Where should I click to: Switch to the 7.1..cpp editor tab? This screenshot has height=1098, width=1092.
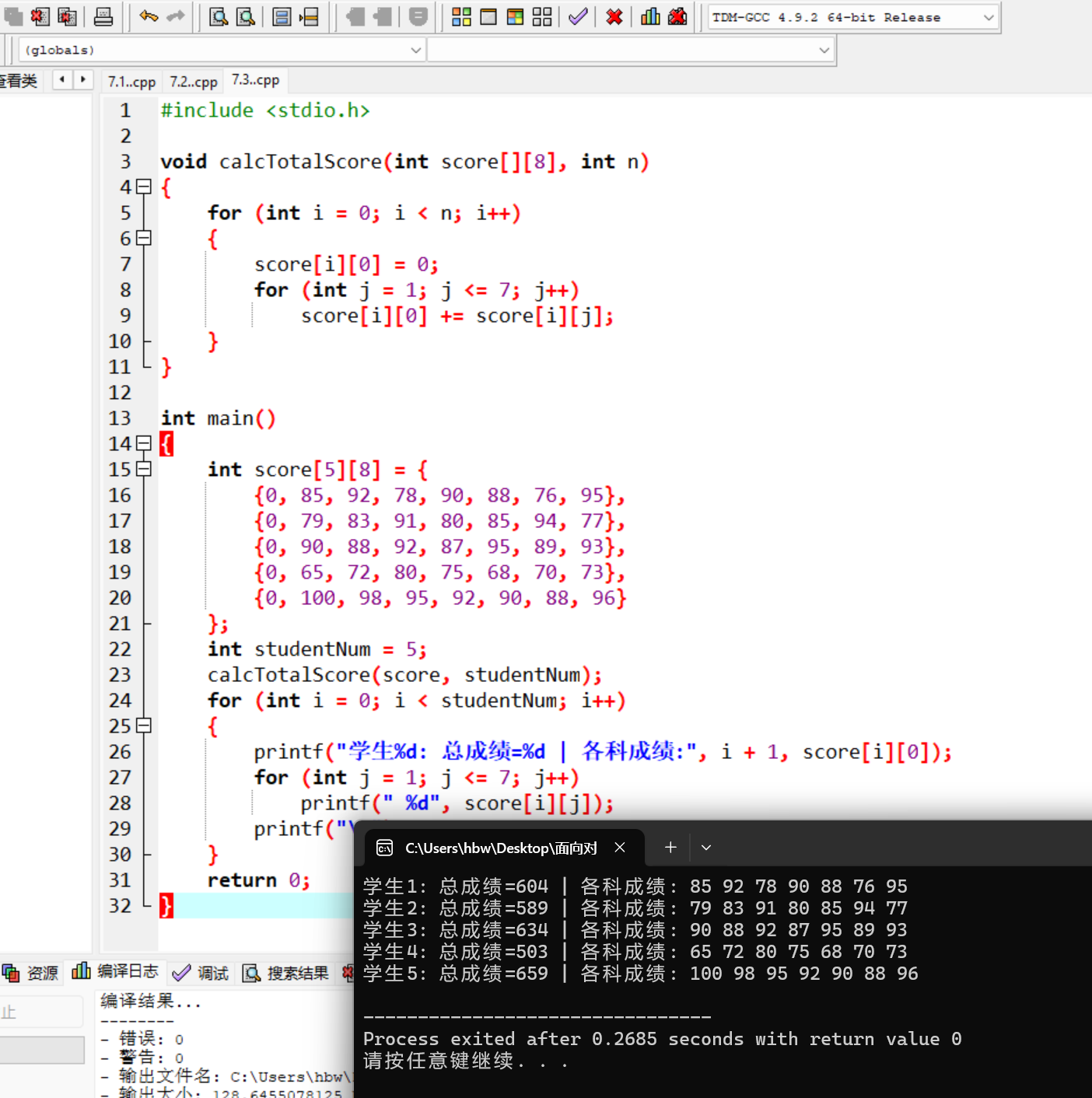point(131,82)
